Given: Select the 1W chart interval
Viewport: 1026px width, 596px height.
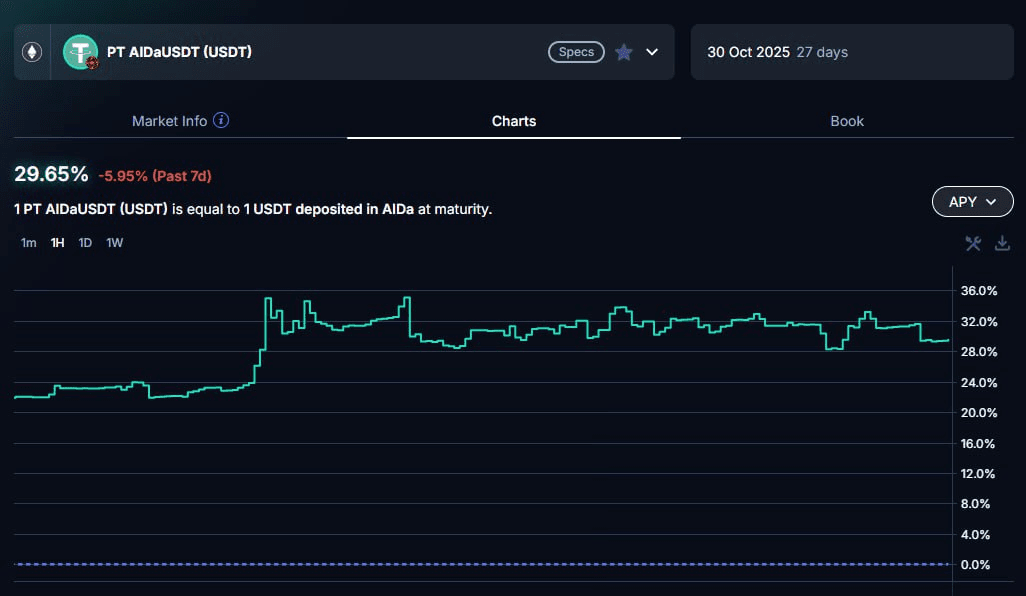Looking at the screenshot, I should pyautogui.click(x=115, y=243).
